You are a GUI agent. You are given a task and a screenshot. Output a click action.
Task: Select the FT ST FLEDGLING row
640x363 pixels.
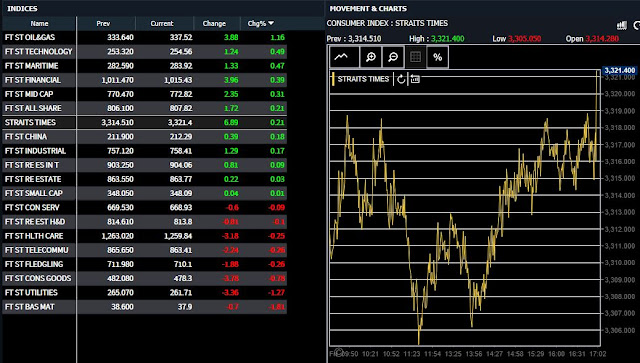[145, 264]
